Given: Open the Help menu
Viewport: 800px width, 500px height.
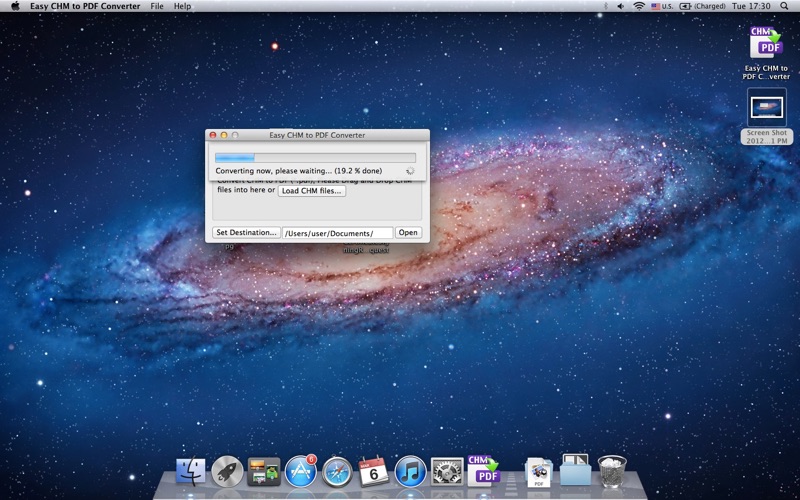Looking at the screenshot, I should 182,6.
